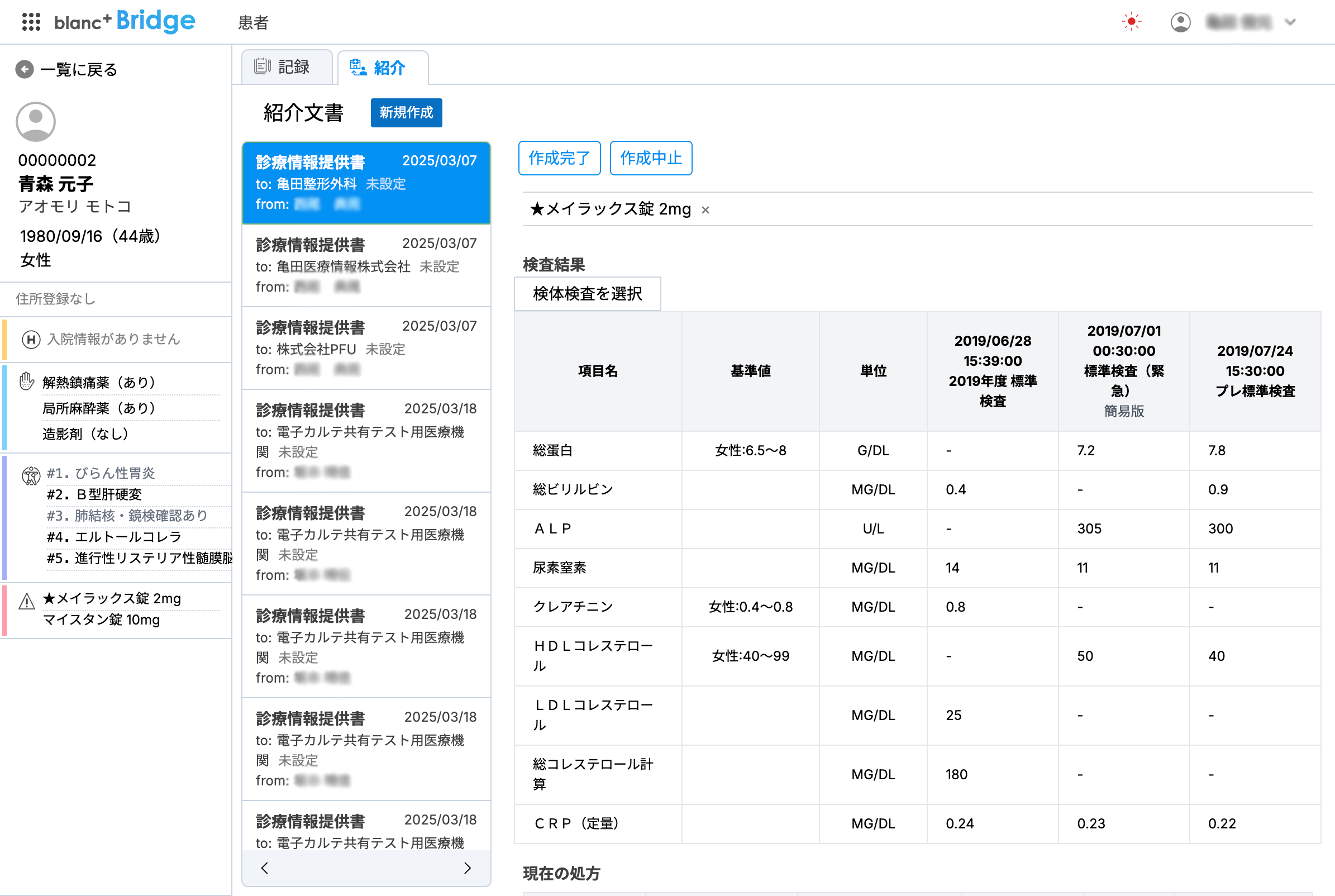Remove the メイラックス錠 2mg chip via its ×
Viewport: 1335px width, 896px height.
[706, 209]
